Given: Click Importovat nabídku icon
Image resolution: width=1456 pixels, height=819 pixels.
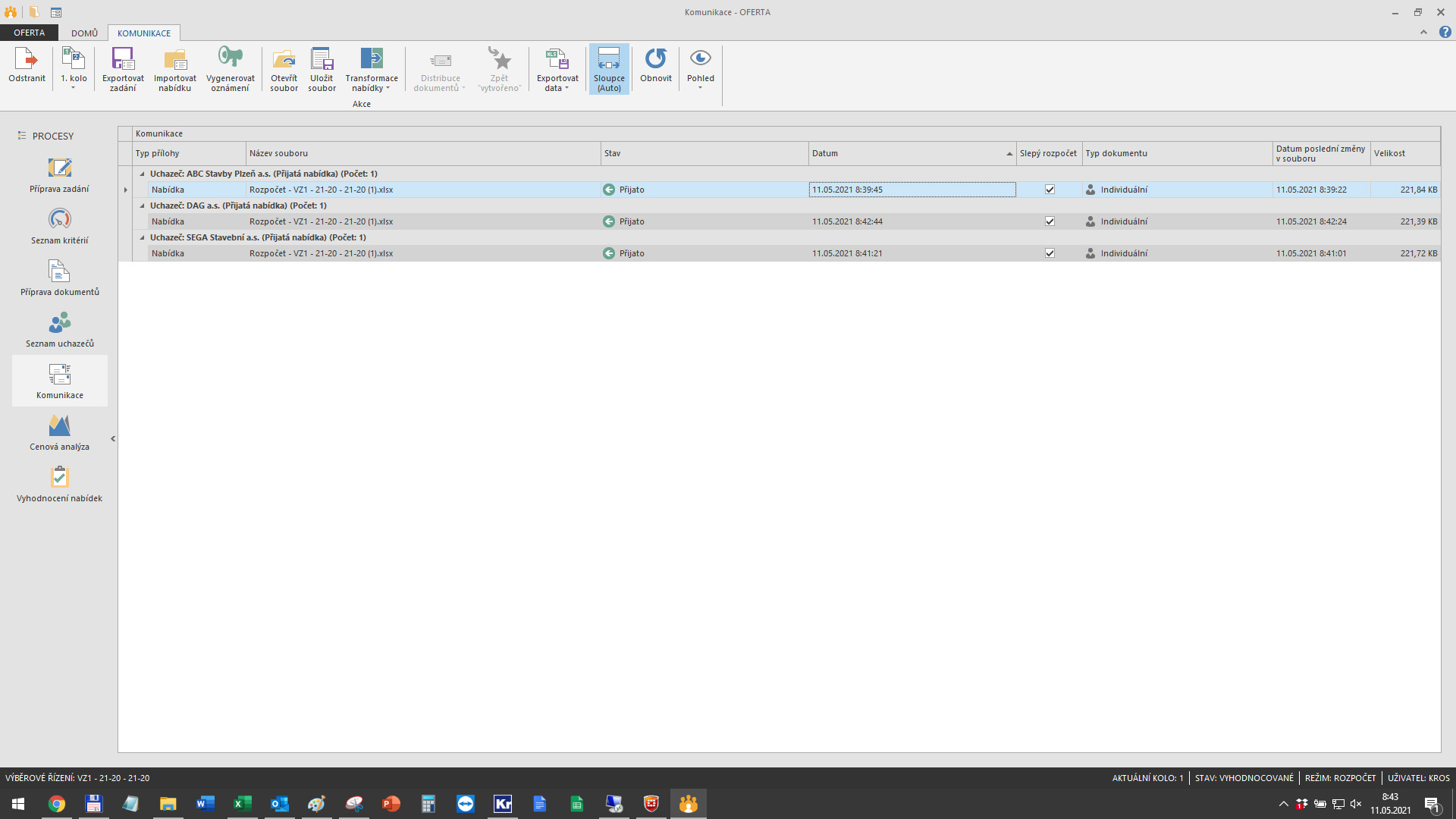Looking at the screenshot, I should 175,60.
